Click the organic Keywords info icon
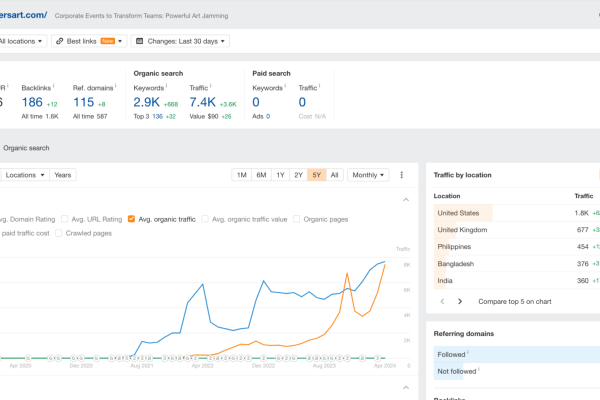Image resolution: width=600 pixels, height=400 pixels. [x=166, y=86]
